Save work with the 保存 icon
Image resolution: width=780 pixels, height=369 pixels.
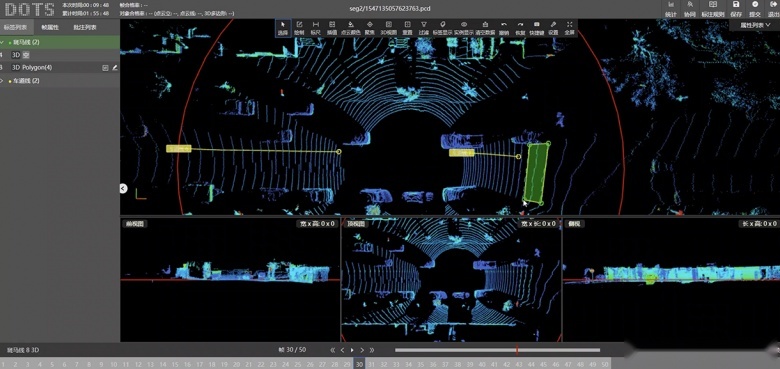736,8
